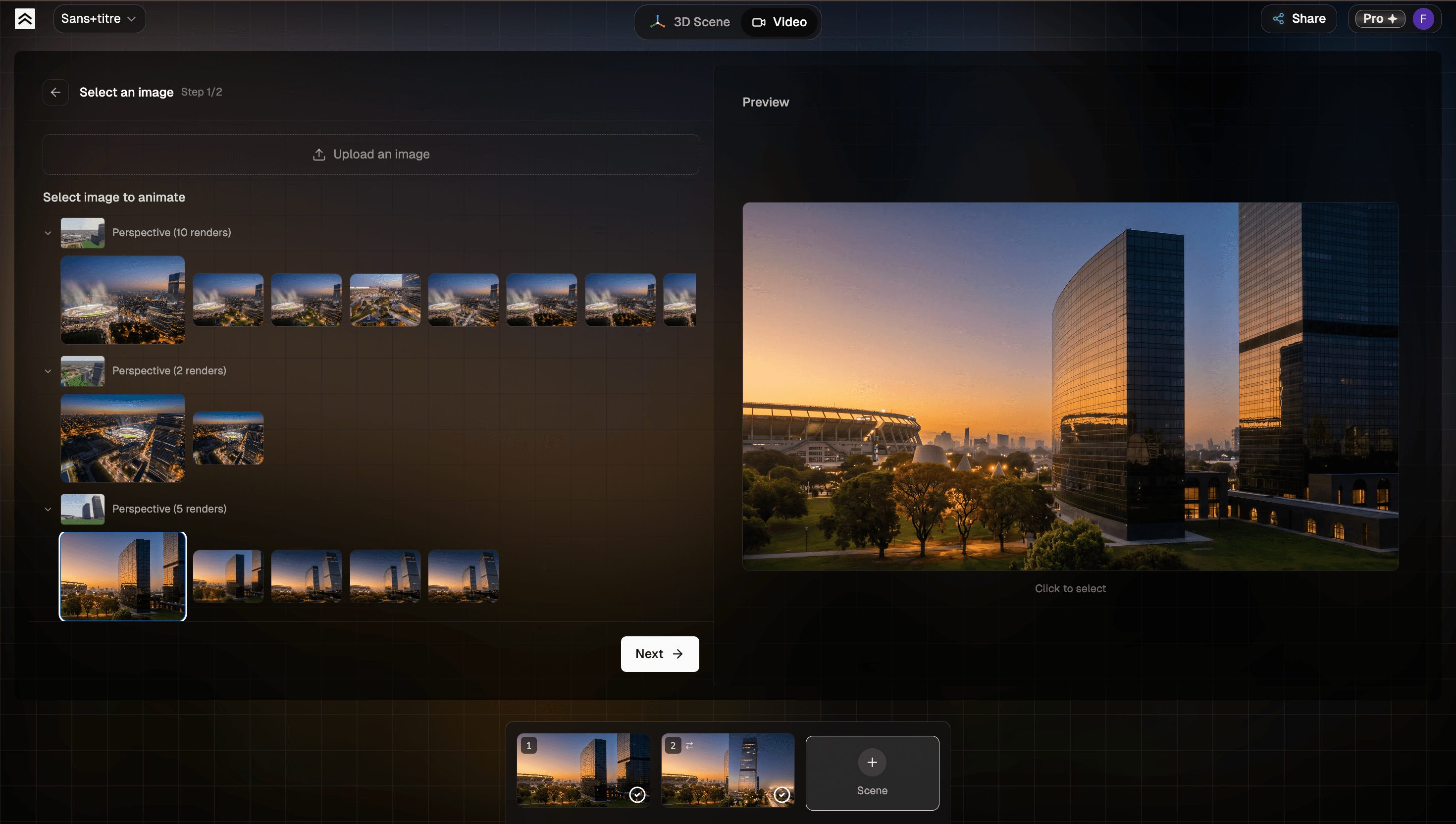Screen dimensions: 1456x824
Task: Click the checkmark on scene 2
Action: click(781, 795)
